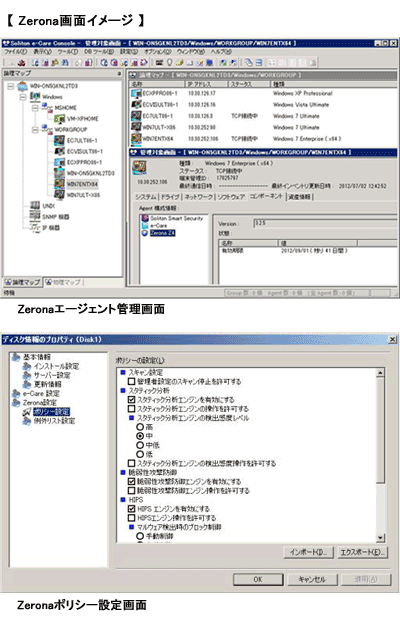The image size is (400, 625).
Task: Select the 例外リスト設定 tree icon
Action: pos(27,421)
